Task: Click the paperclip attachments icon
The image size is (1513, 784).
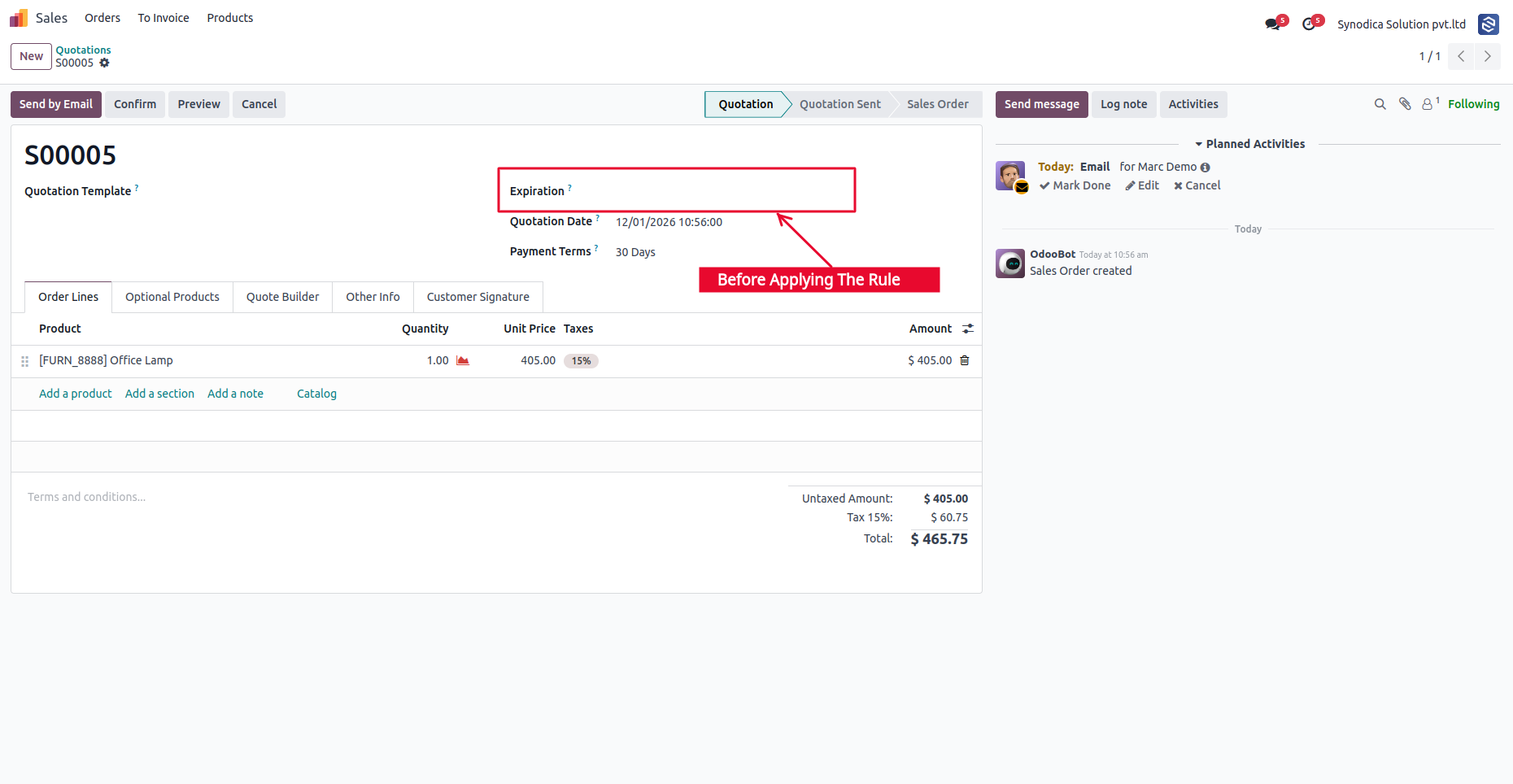Action: coord(1405,104)
